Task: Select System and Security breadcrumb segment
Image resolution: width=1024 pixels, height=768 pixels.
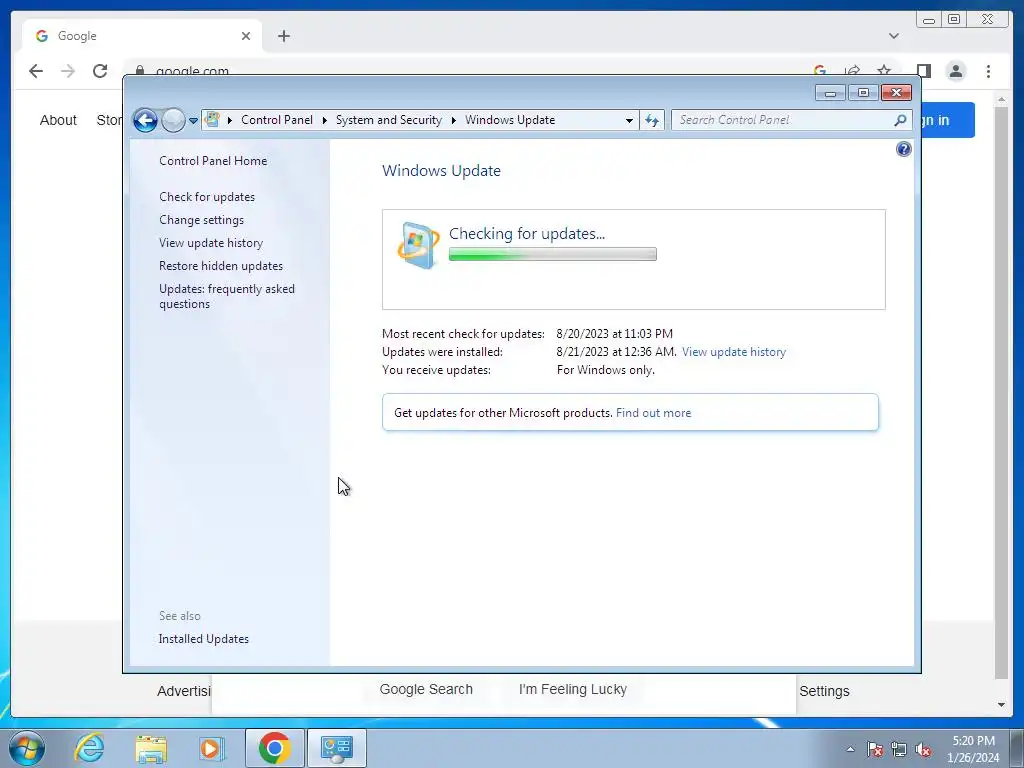Action: coord(389,120)
